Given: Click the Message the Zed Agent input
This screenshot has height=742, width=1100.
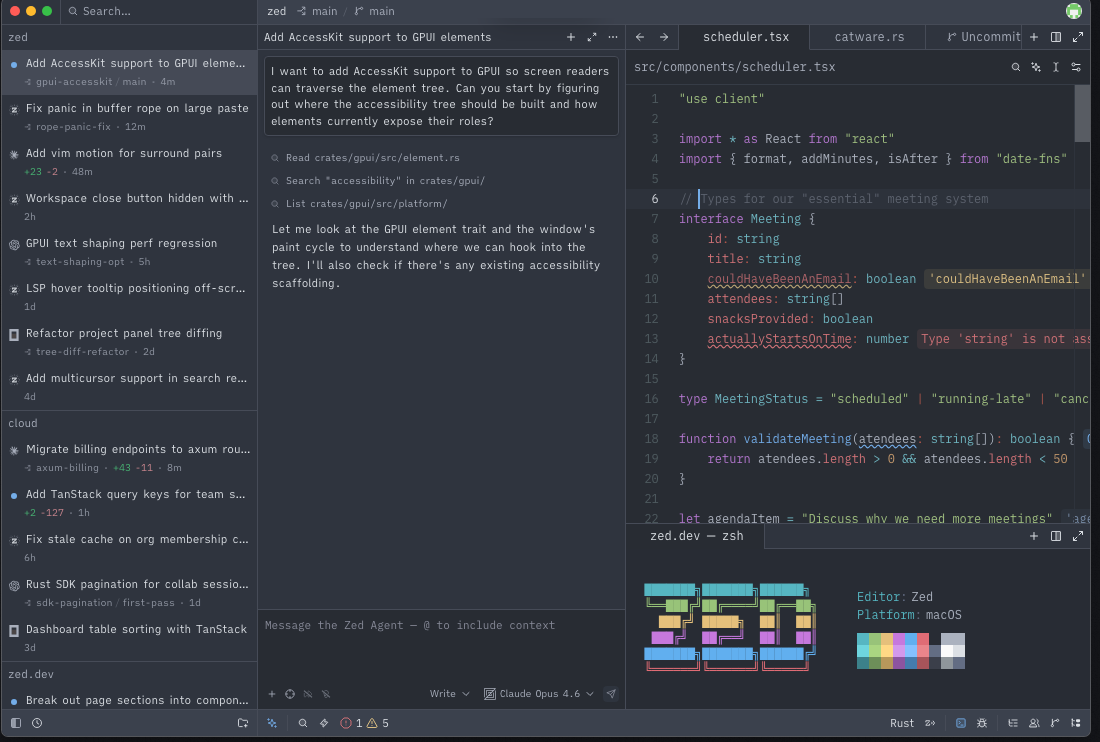Looking at the screenshot, I should (x=441, y=645).
